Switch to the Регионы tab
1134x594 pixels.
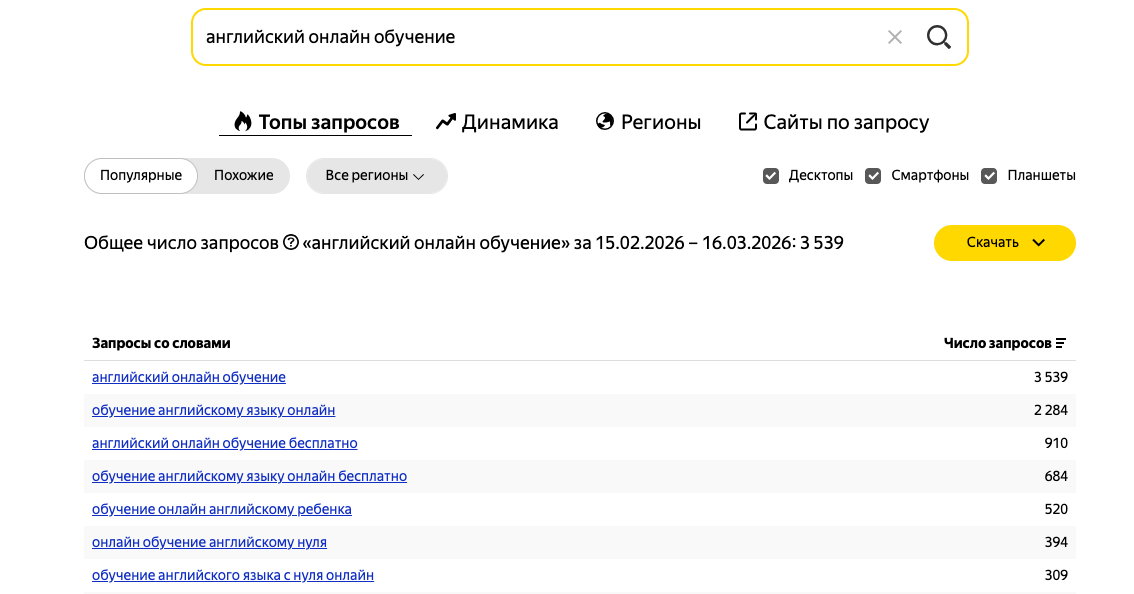tap(648, 122)
